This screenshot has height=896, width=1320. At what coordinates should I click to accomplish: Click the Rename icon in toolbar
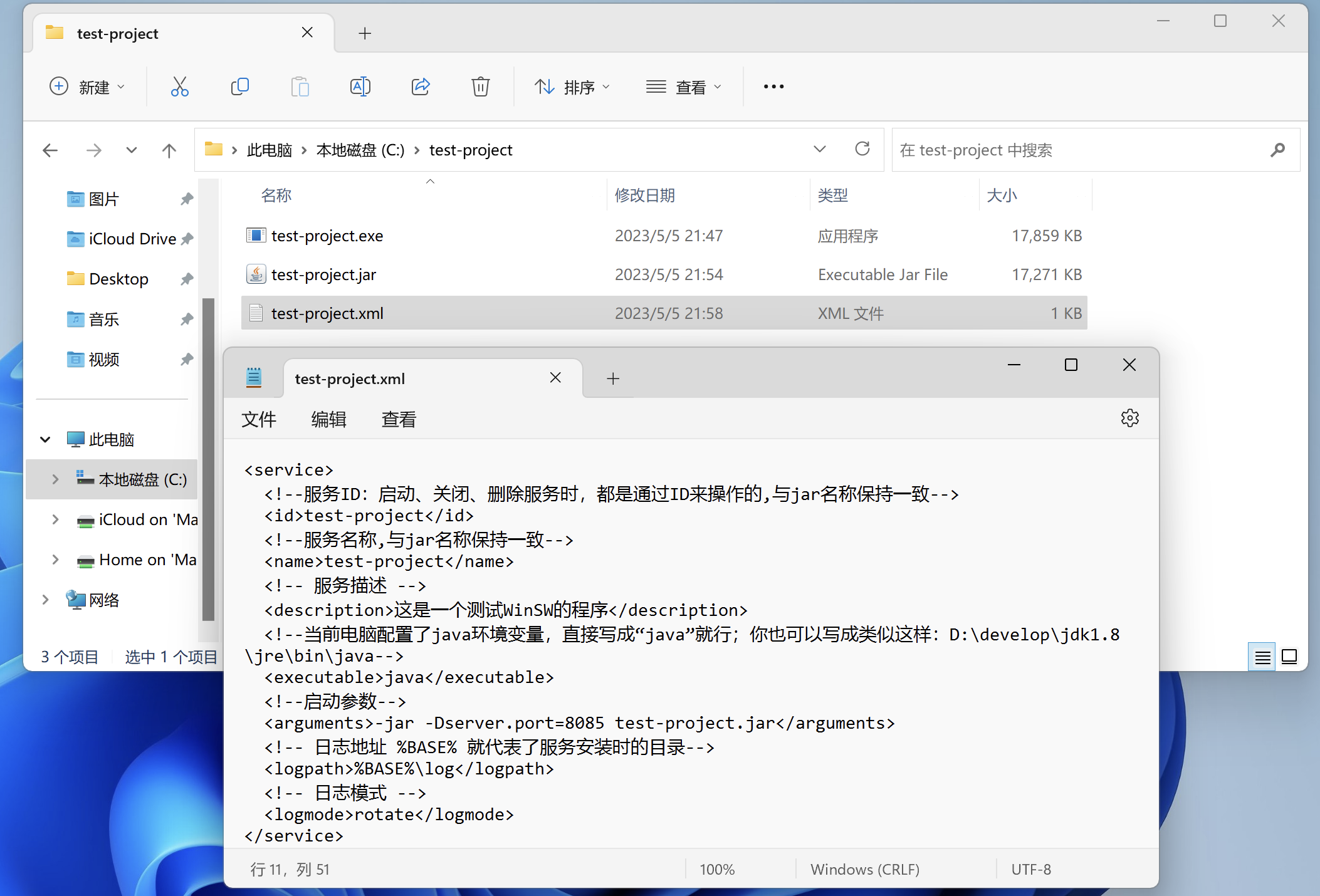pyautogui.click(x=360, y=86)
